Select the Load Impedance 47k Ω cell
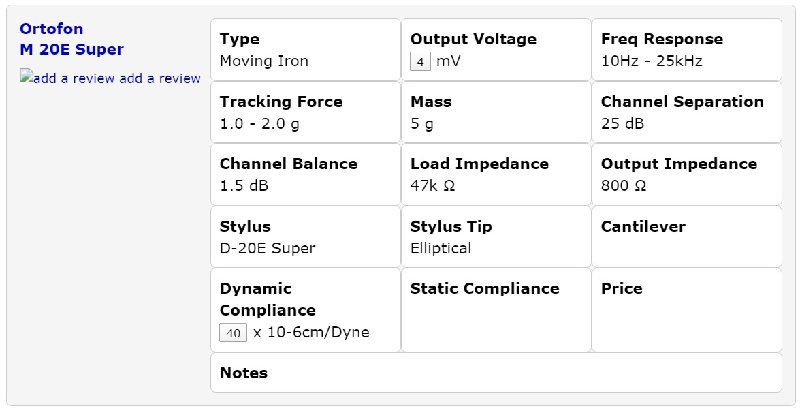The image size is (800, 415). click(x=496, y=175)
